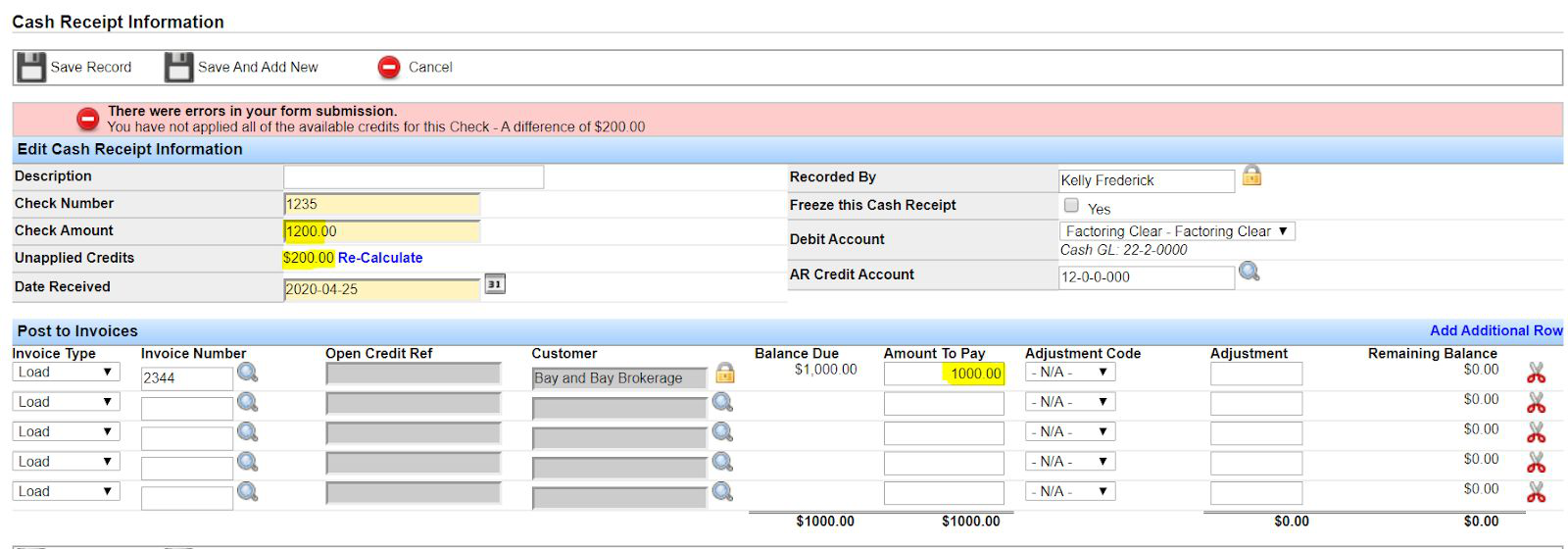
Task: Click Date Received field showing 2020-04-25
Action: click(382, 289)
